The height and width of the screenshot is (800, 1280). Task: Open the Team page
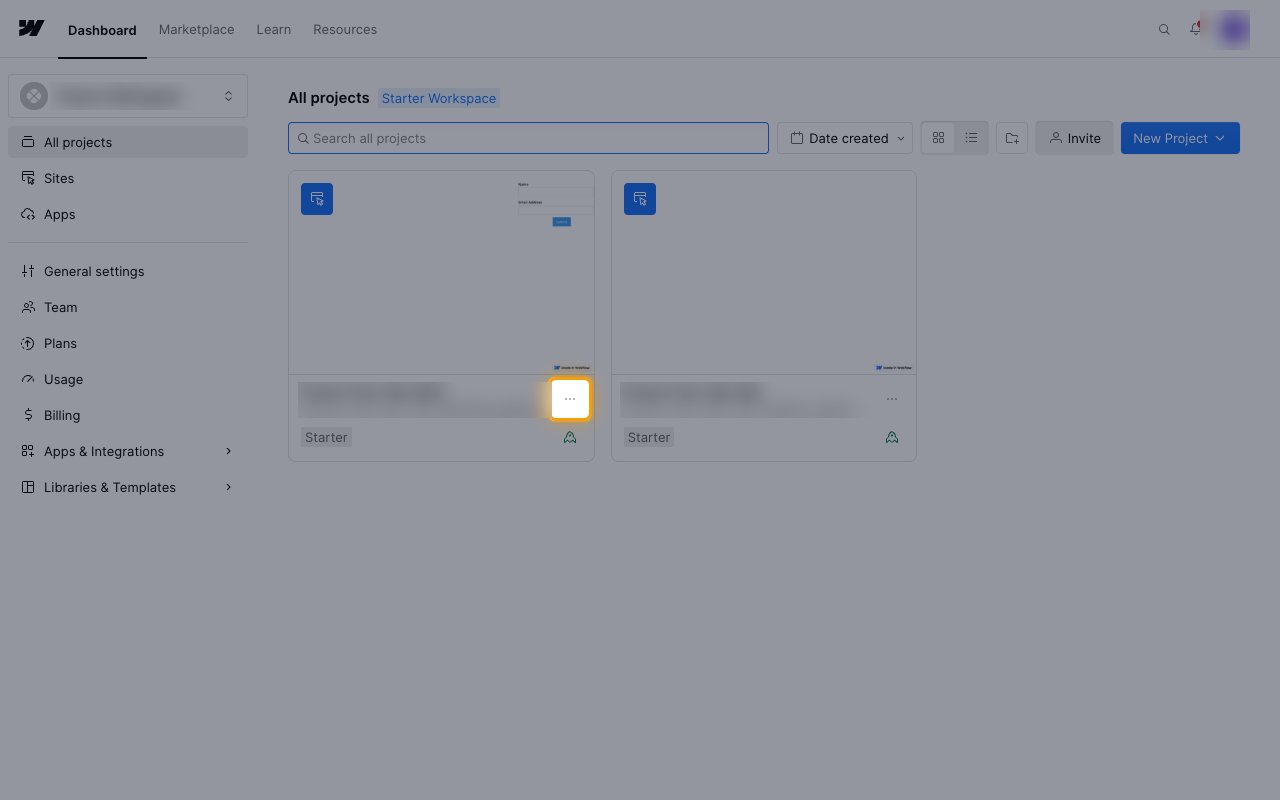point(128,307)
